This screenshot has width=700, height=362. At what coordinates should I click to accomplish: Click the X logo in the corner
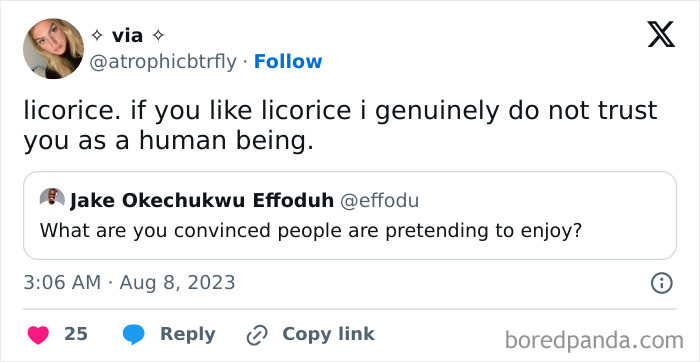662,34
